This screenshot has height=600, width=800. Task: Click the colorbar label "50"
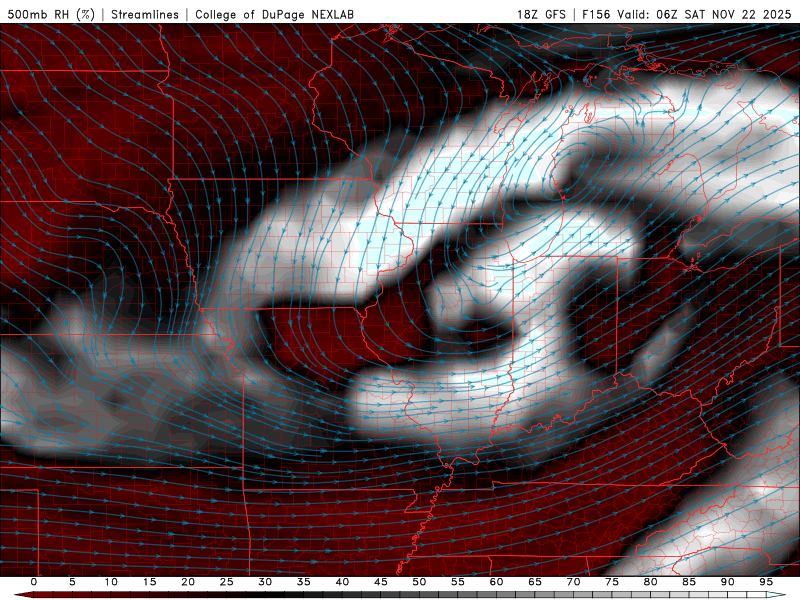(419, 582)
